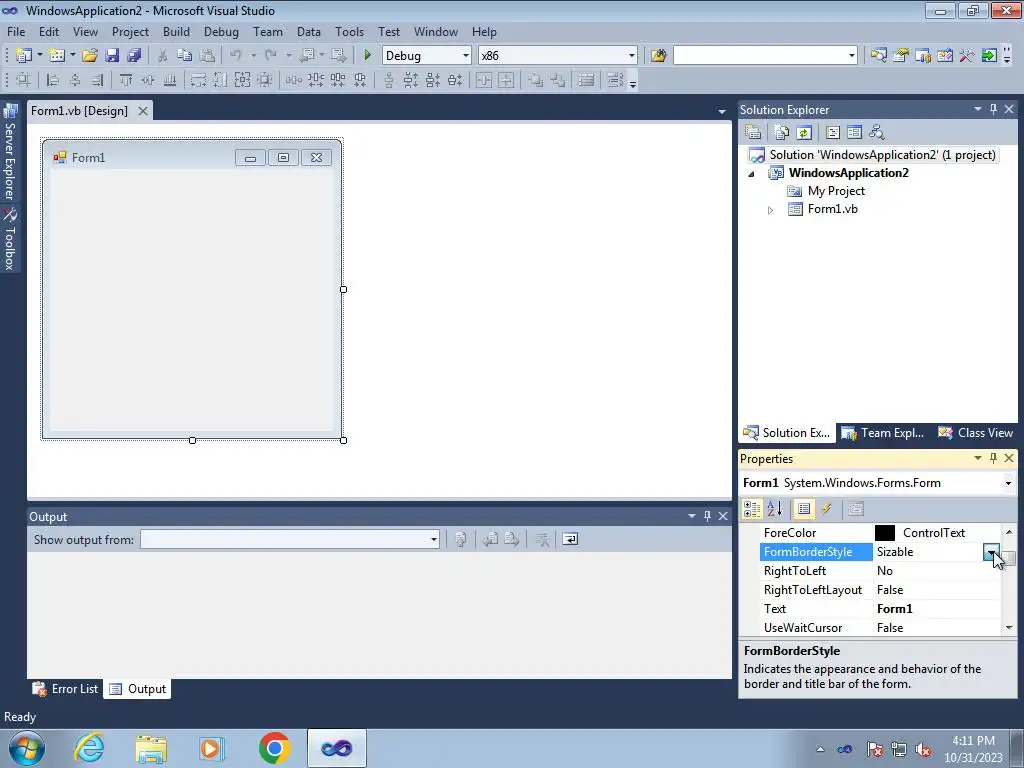
Task: Click the Properties grid scroll down arrow
Action: tap(1009, 628)
